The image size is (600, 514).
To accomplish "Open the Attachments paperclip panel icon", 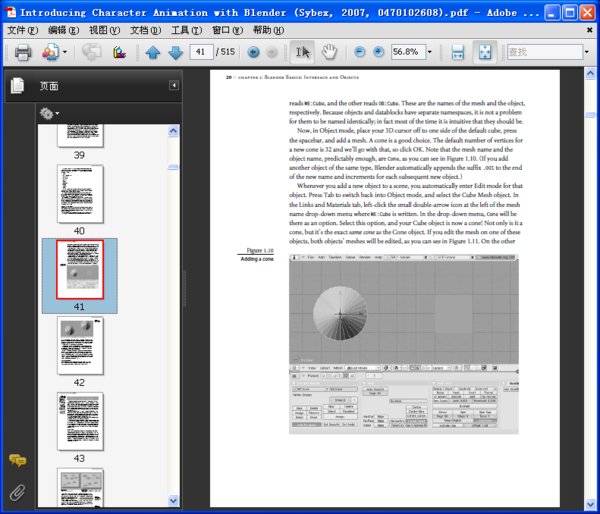I will (x=17, y=493).
